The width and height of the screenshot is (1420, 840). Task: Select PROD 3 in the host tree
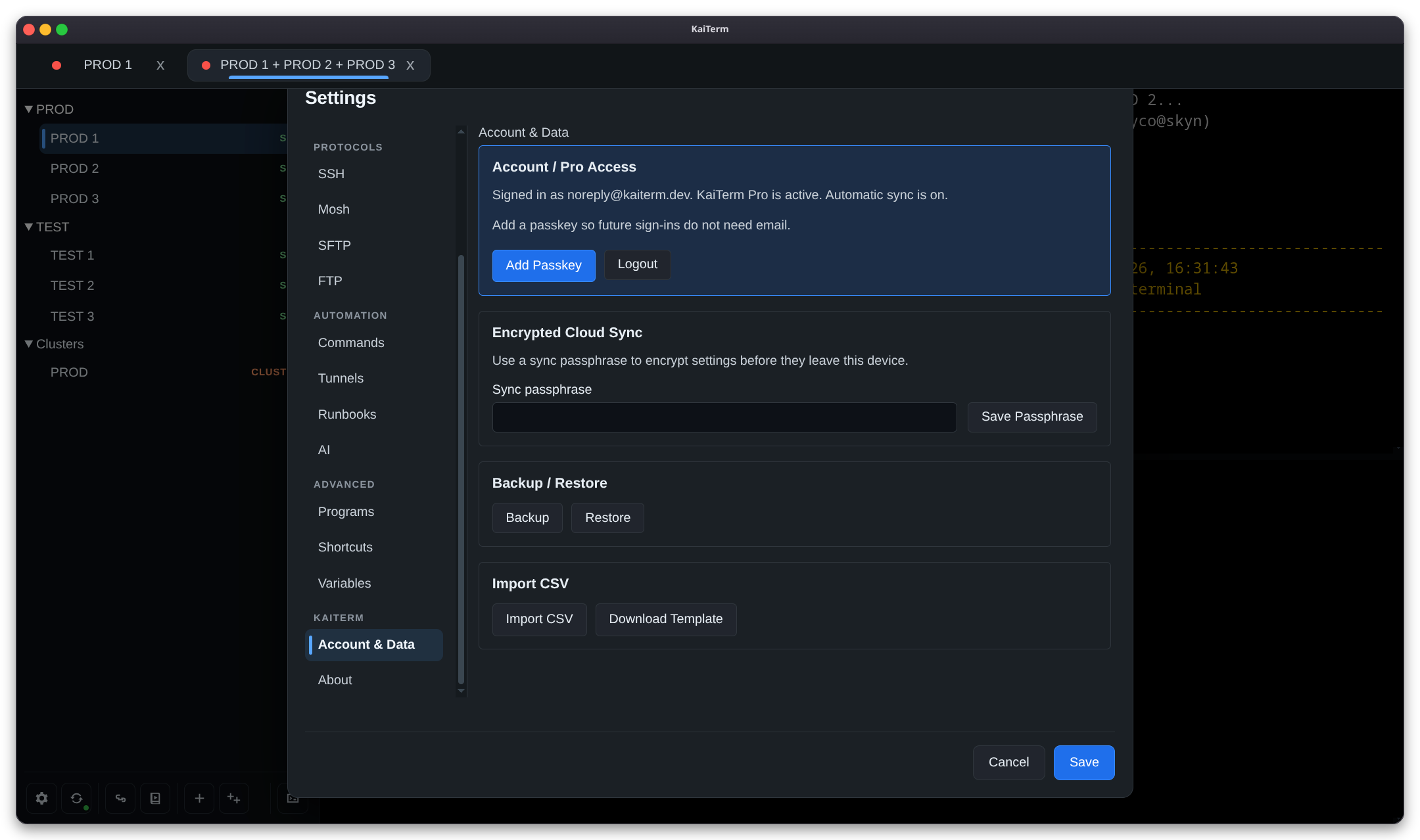click(163, 198)
